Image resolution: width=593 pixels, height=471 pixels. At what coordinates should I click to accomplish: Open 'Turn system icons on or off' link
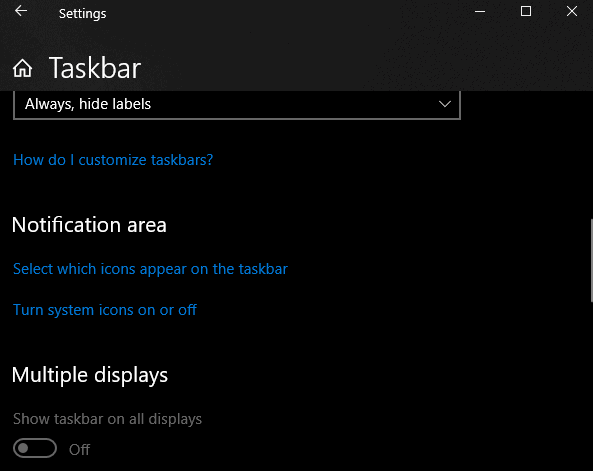click(105, 310)
